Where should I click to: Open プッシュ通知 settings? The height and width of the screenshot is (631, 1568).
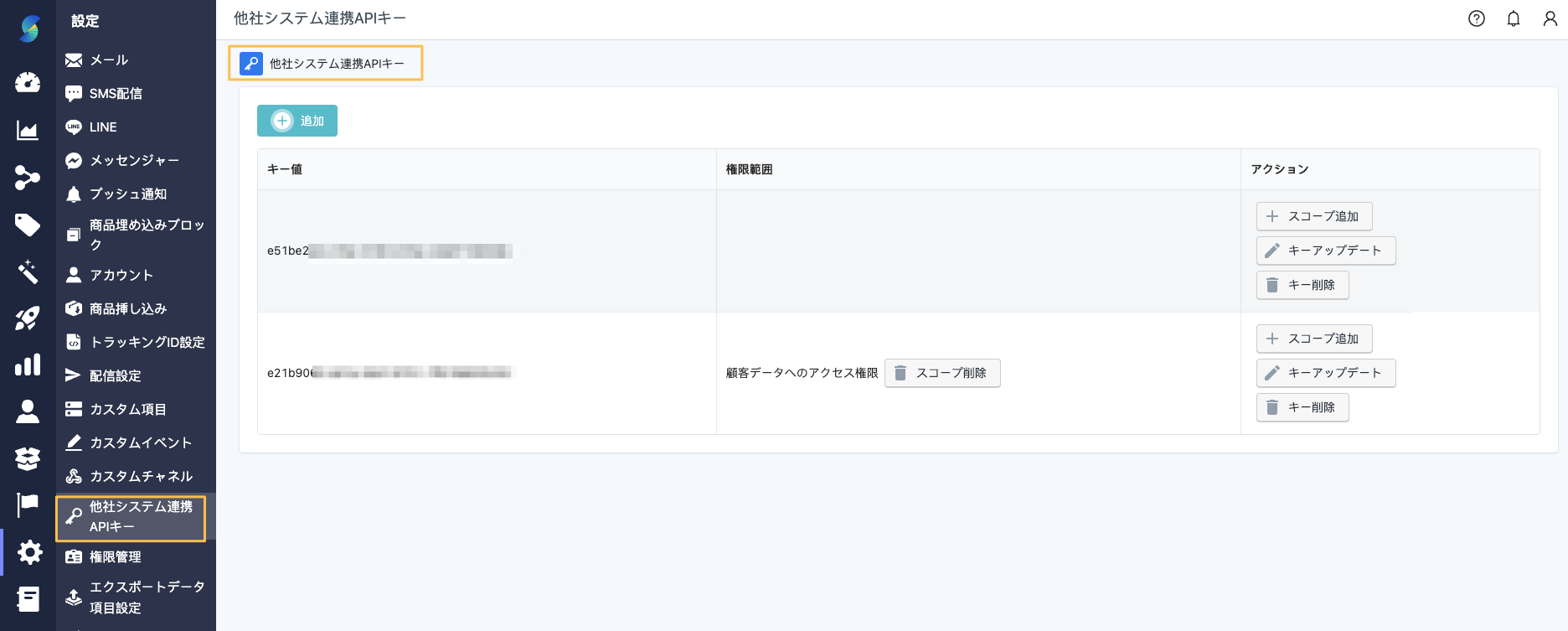pyautogui.click(x=136, y=194)
